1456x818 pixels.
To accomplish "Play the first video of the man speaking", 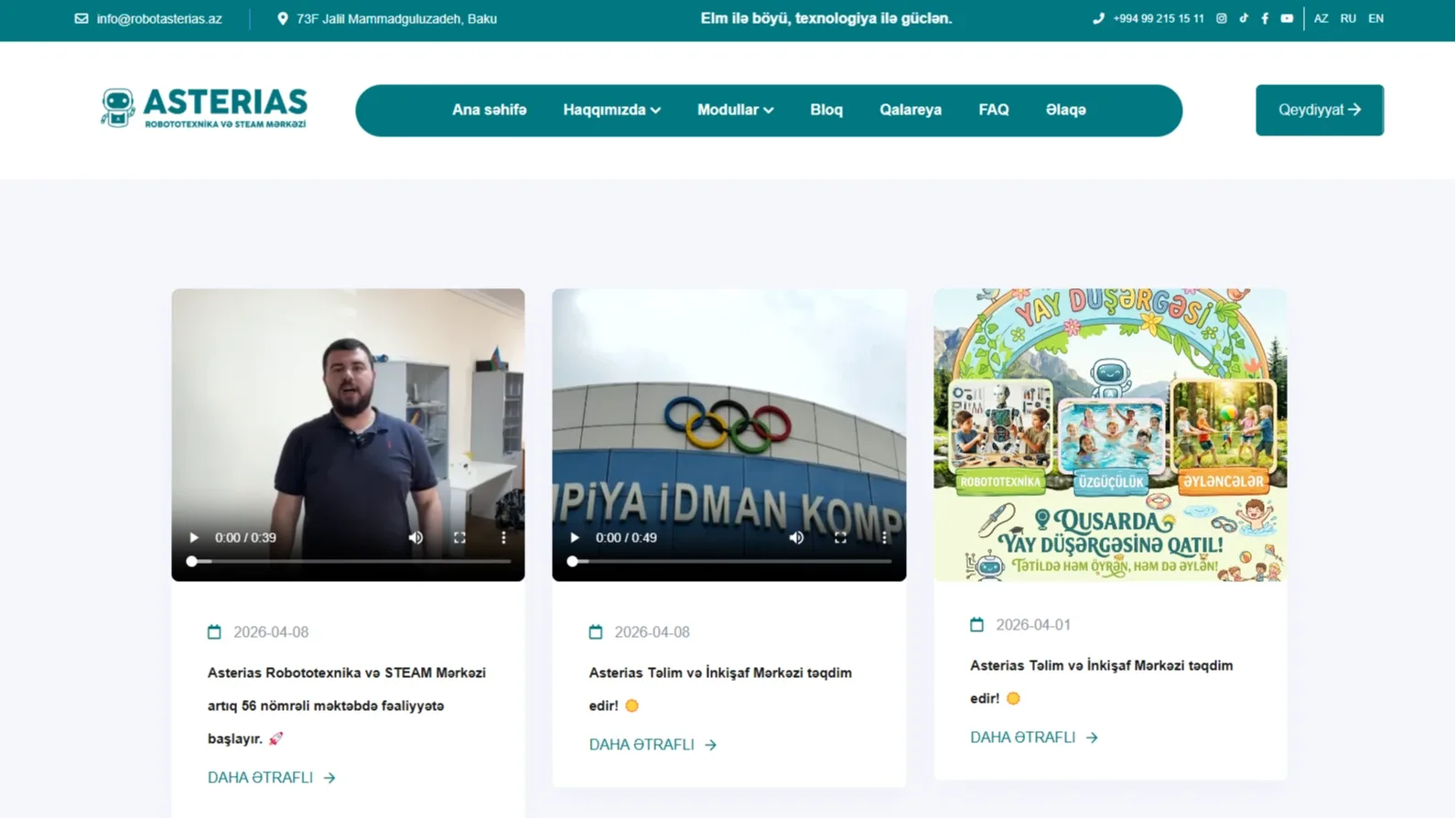I will (194, 538).
